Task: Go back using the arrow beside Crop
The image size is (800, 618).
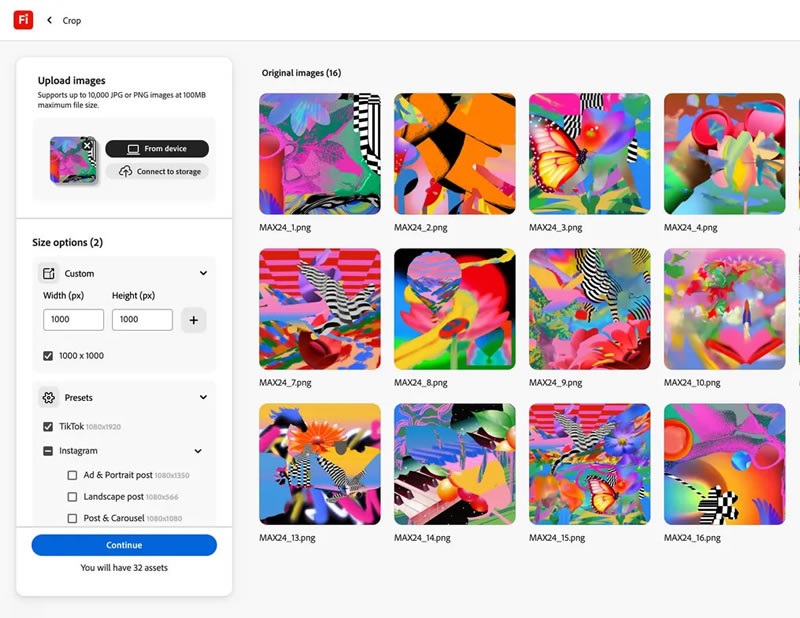Action: tap(49, 20)
